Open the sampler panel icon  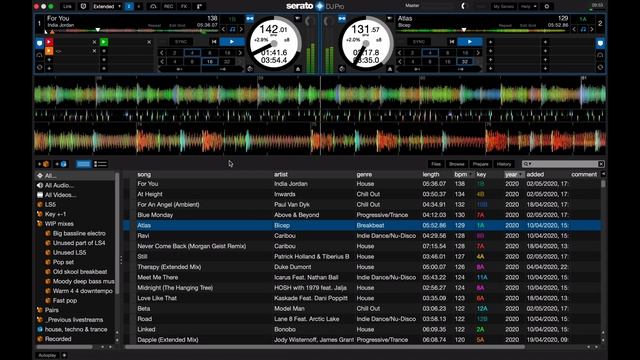click(200, 6)
